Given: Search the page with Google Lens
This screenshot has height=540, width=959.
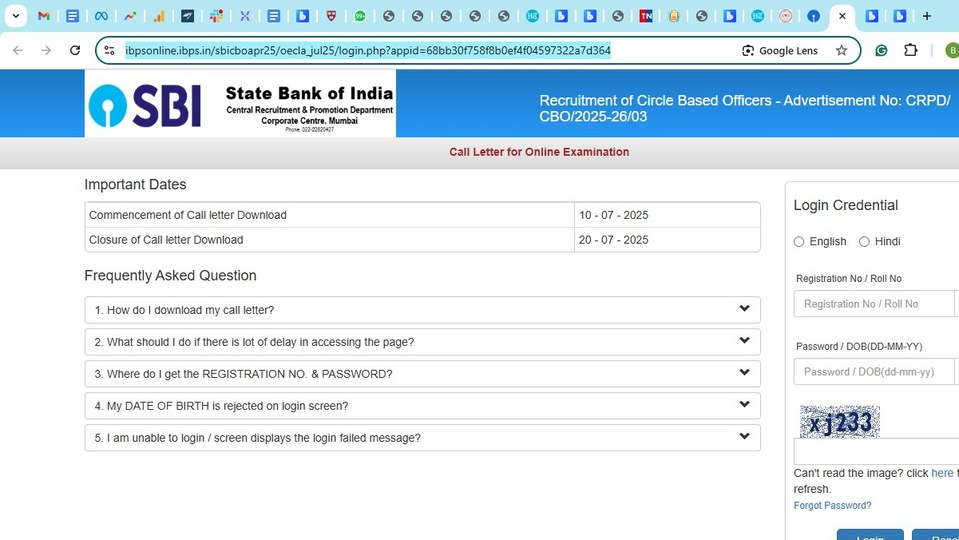Looking at the screenshot, I should tap(780, 51).
